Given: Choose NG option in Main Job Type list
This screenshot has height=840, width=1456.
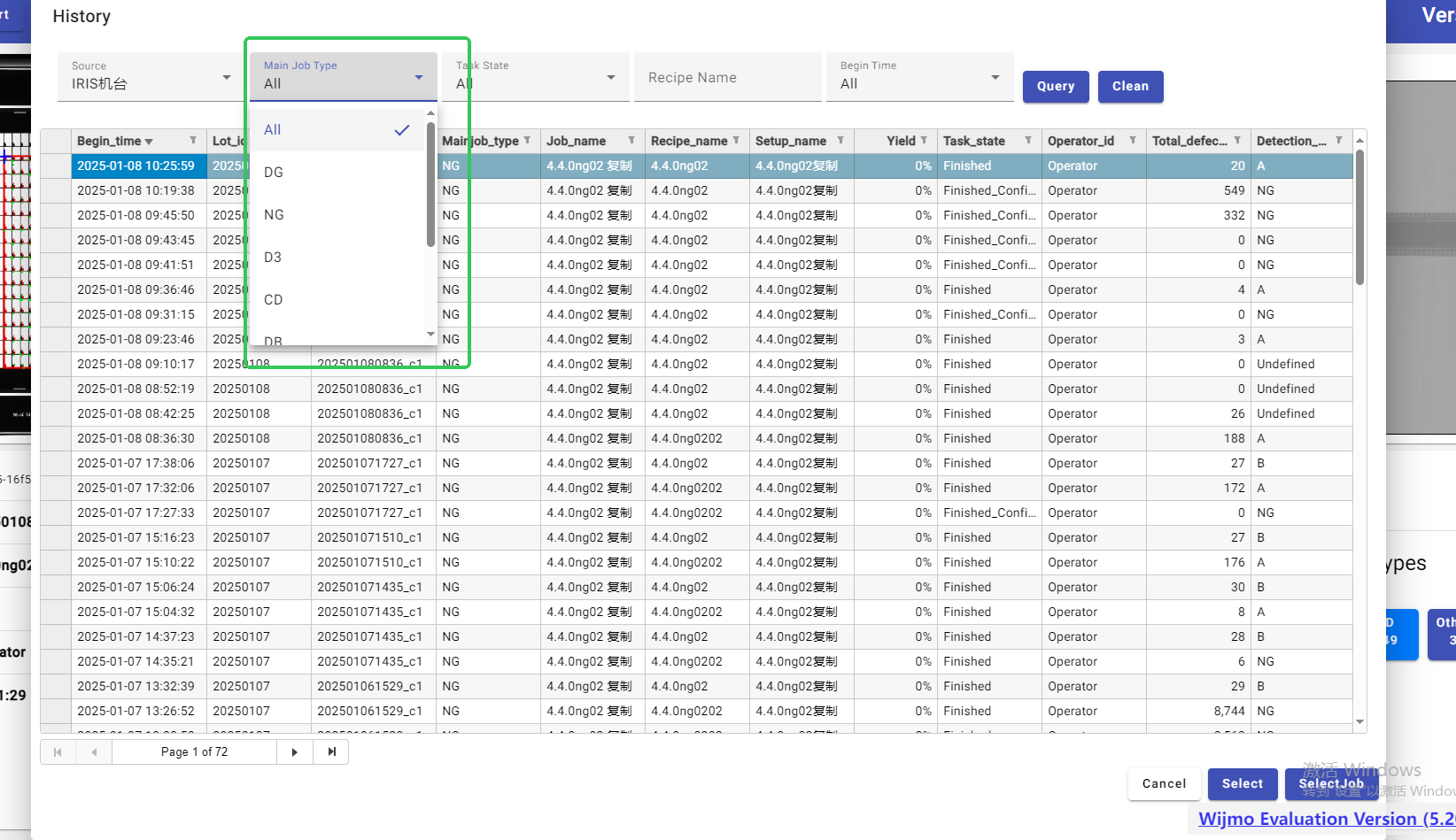Looking at the screenshot, I should click(x=274, y=215).
